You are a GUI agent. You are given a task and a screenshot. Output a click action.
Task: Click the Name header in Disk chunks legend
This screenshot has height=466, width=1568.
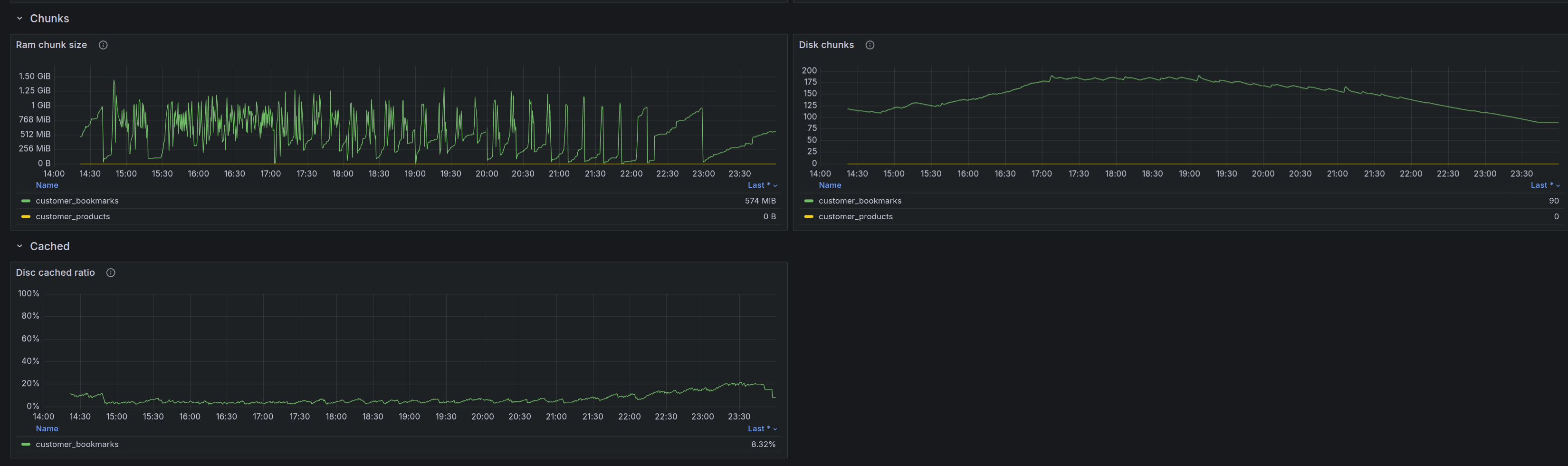[x=830, y=185]
